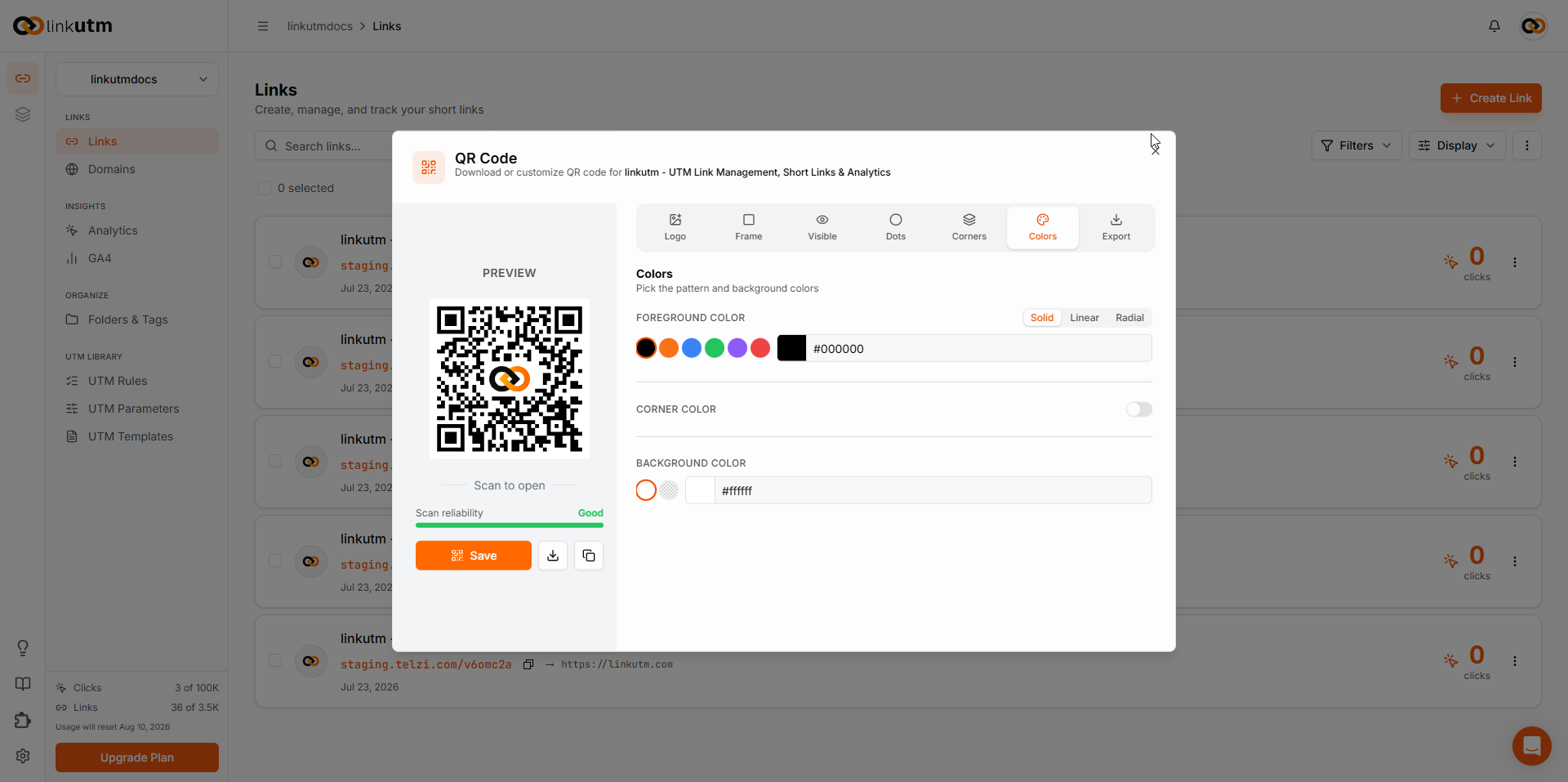Screen dimensions: 1568x782
Task: Download the QR code image
Action: [553, 556]
